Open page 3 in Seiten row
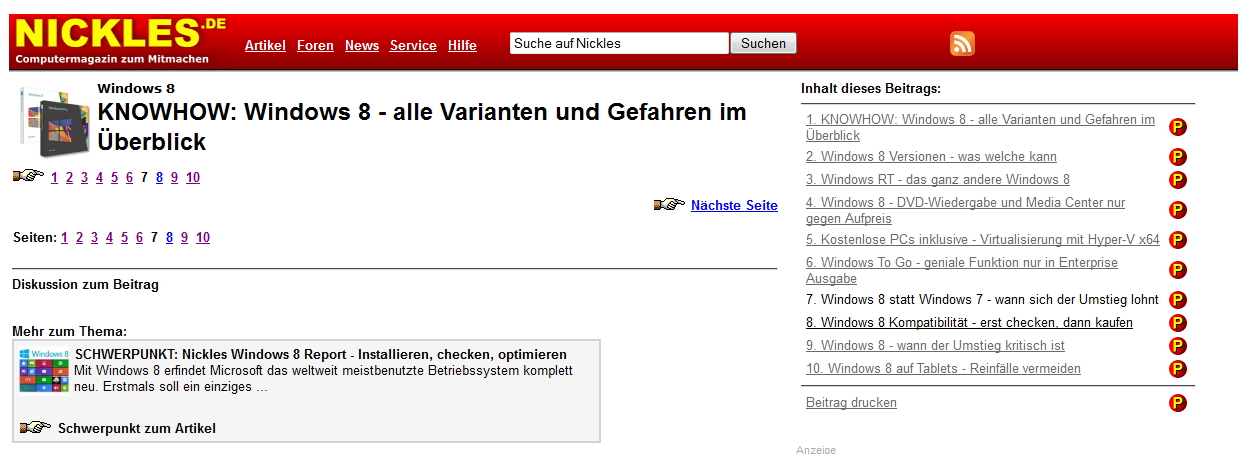1240x454 pixels. (94, 237)
